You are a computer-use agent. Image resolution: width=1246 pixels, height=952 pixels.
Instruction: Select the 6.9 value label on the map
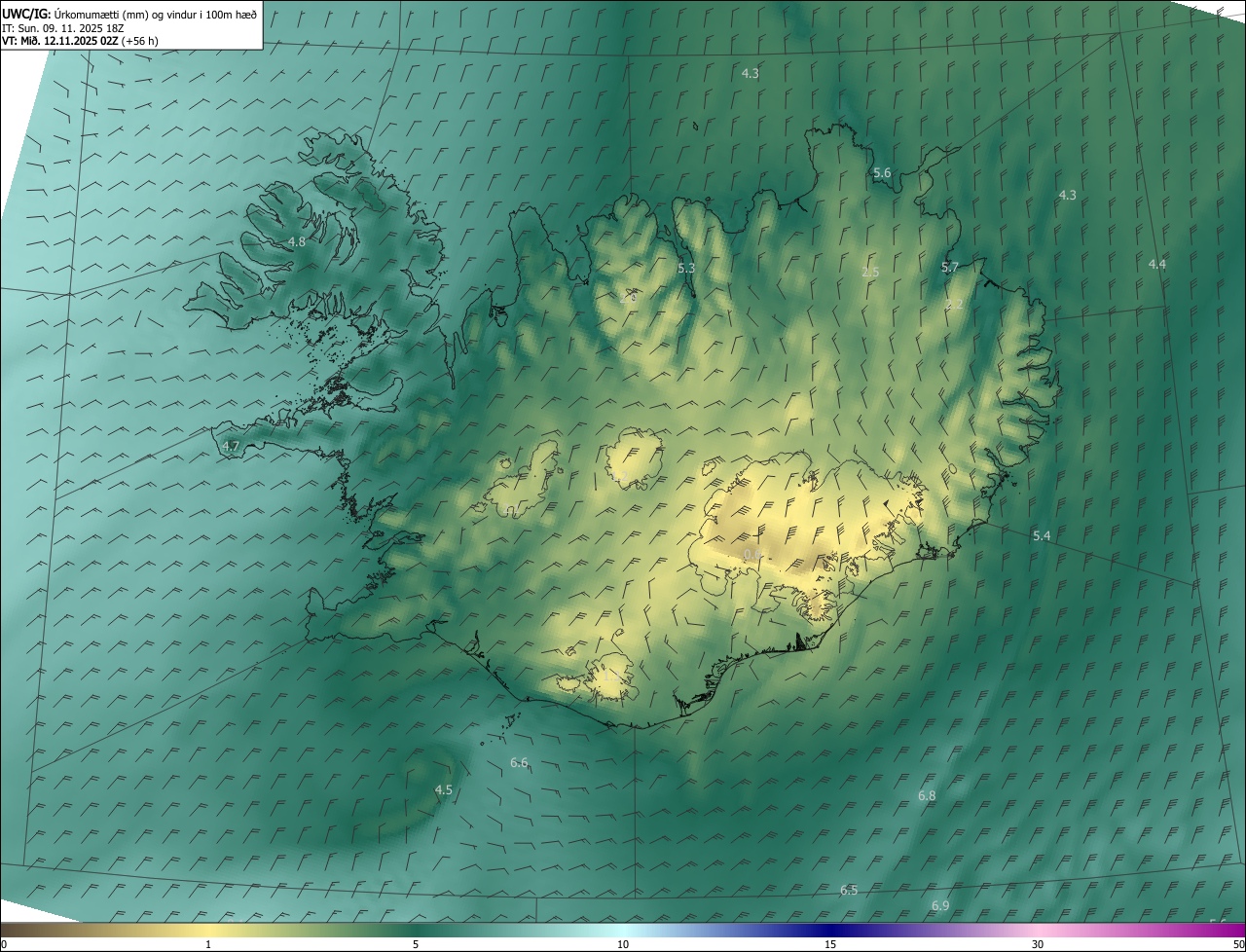[x=940, y=905]
